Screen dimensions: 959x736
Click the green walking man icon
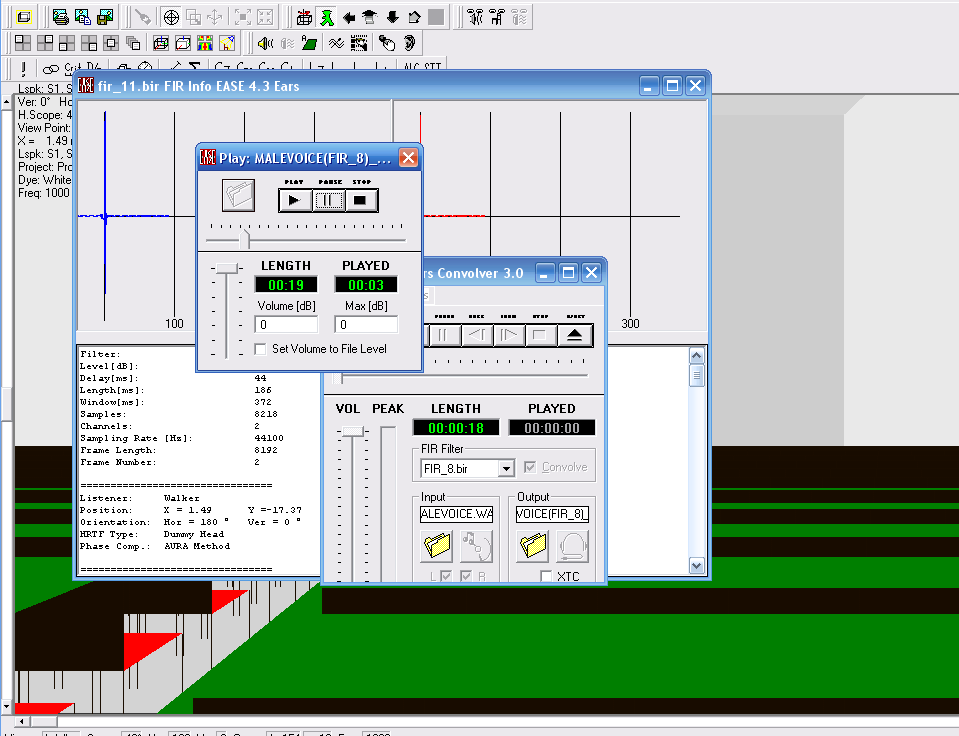point(327,17)
